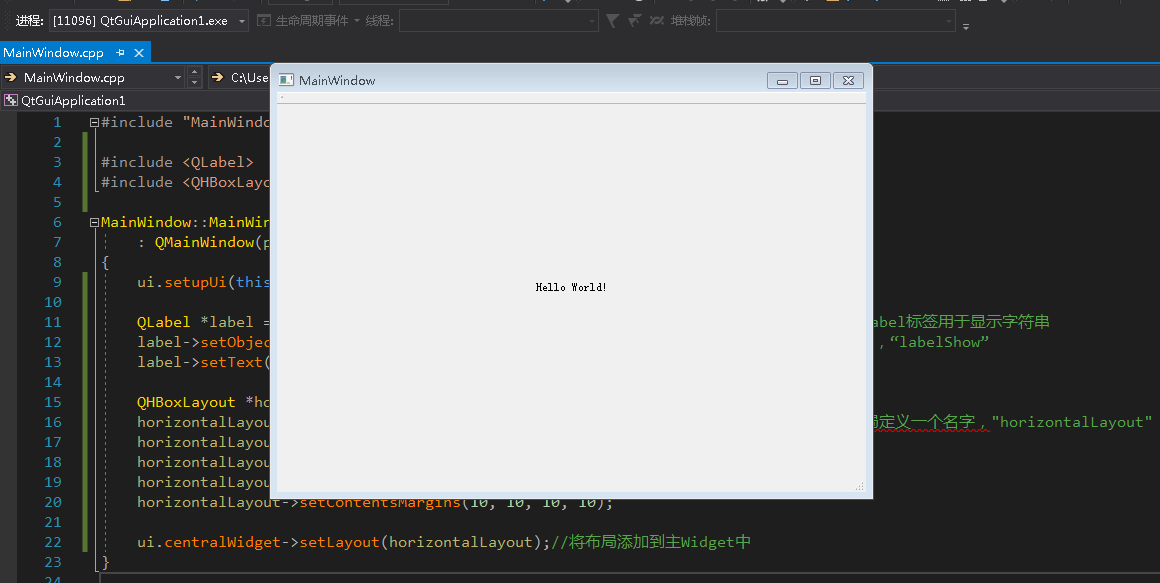Click the navigation bar up/down stepper
Image resolution: width=1160 pixels, height=583 pixels.
195,77
